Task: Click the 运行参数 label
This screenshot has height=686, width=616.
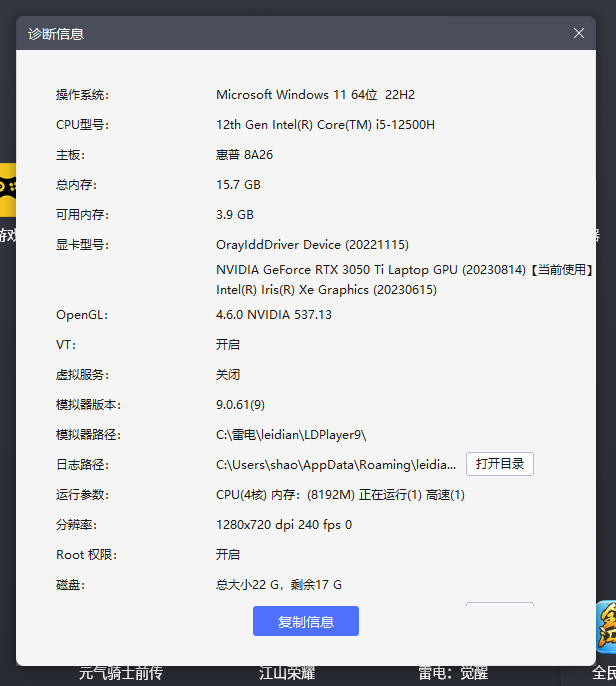Action: [x=82, y=495]
